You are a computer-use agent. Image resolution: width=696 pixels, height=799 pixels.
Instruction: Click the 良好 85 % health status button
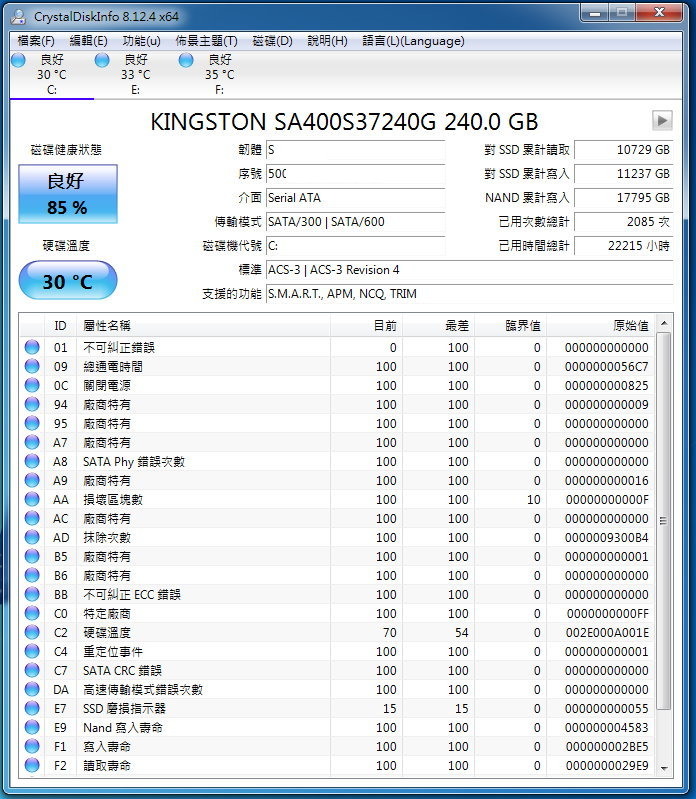(68, 194)
